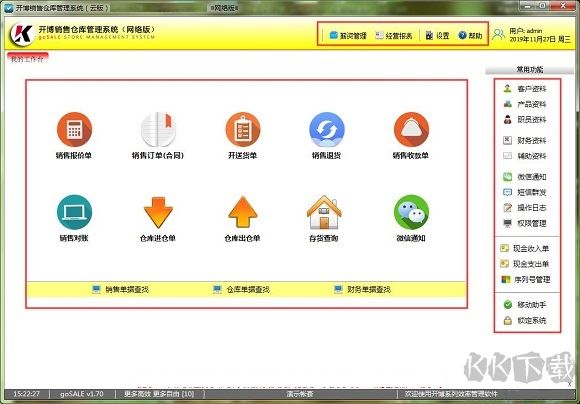This screenshot has width=580, height=404.
Task: Open the 存货查询 house icon
Action: [324, 212]
